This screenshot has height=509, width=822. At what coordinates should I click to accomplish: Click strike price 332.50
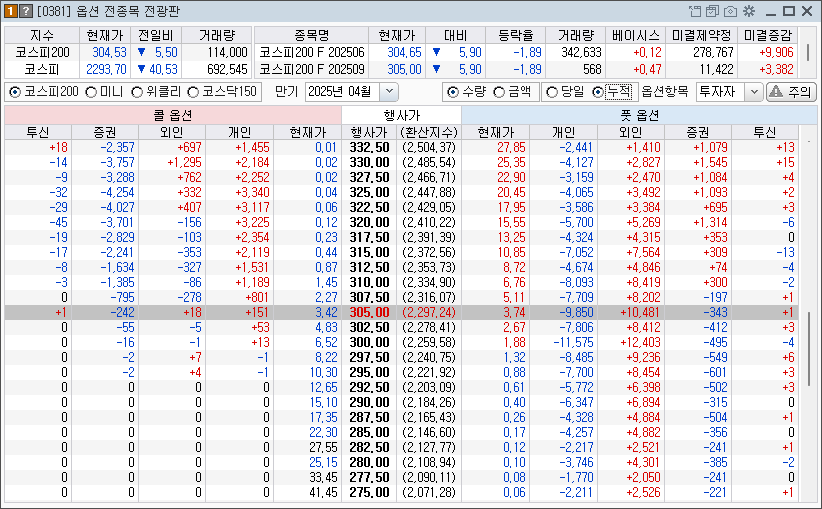[x=369, y=147]
